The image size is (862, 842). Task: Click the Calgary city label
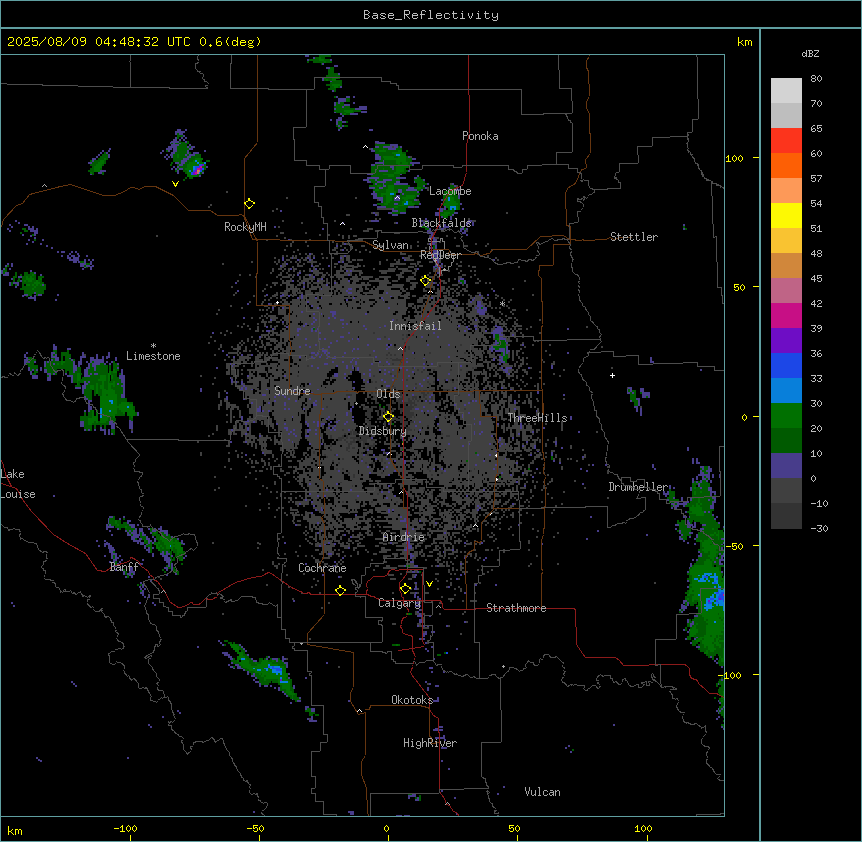[x=399, y=603]
